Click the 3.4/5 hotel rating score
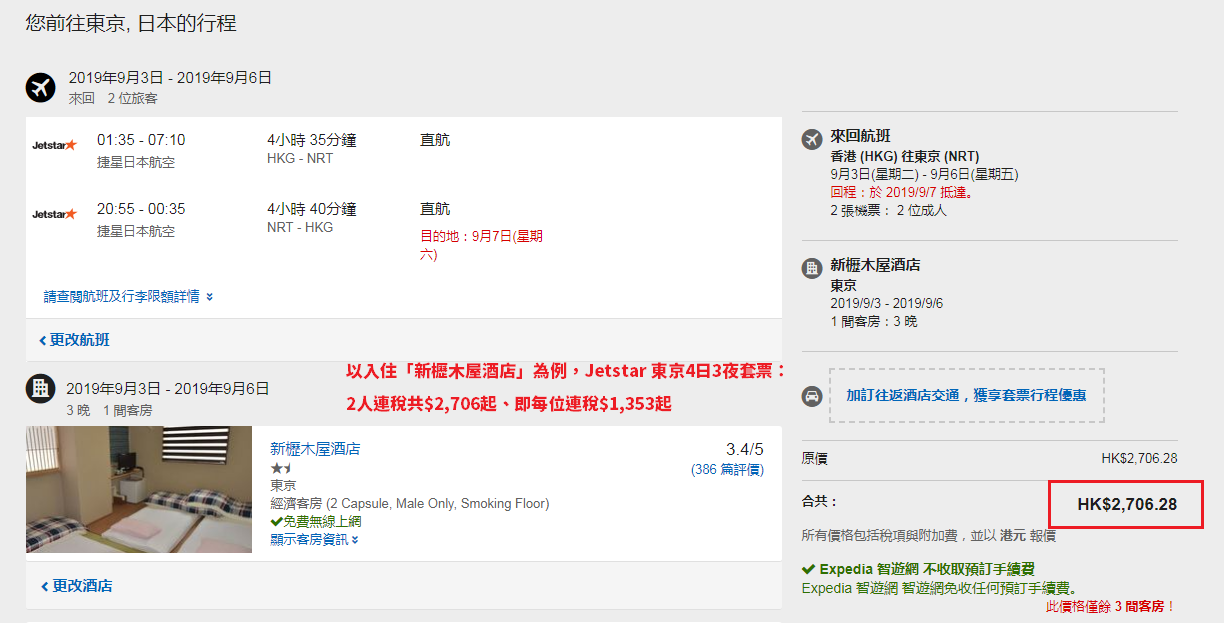The image size is (1224, 623). (745, 449)
